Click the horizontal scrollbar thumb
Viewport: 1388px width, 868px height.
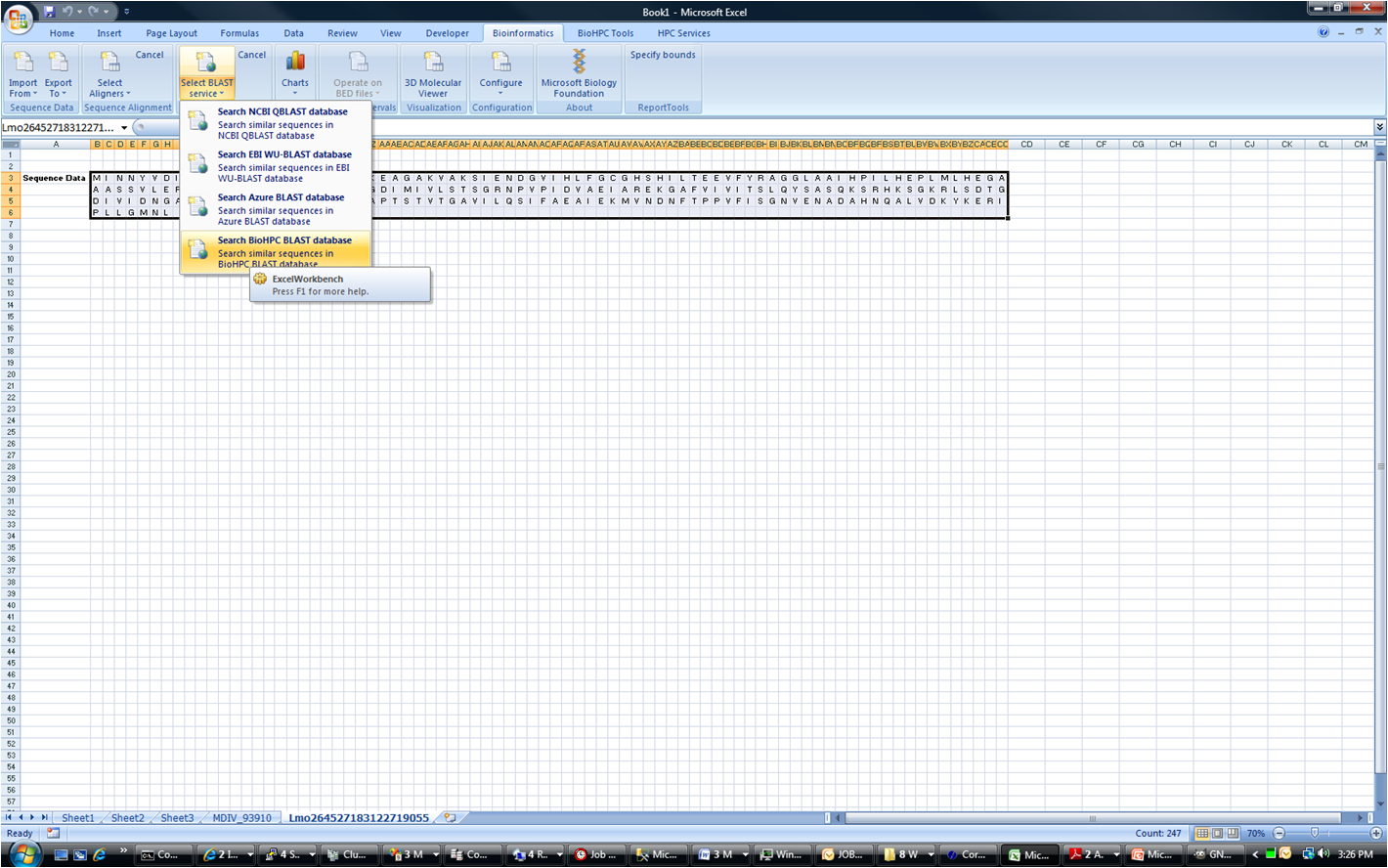point(1093,818)
